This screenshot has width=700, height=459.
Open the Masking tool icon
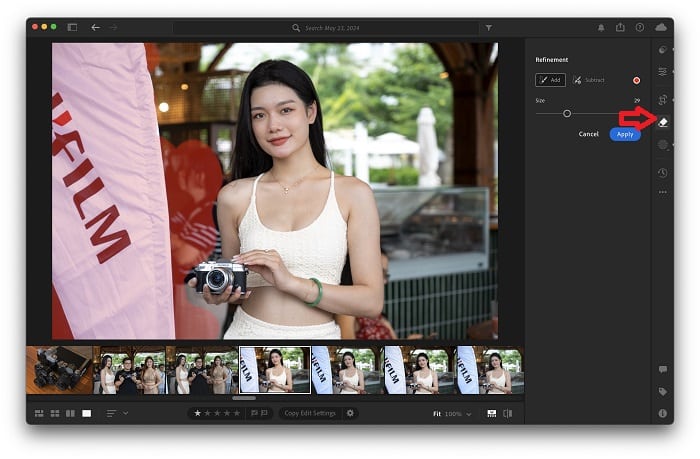click(663, 145)
